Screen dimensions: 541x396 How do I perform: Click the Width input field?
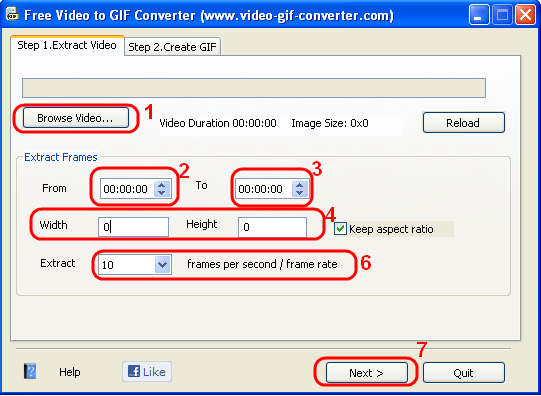[x=134, y=227]
